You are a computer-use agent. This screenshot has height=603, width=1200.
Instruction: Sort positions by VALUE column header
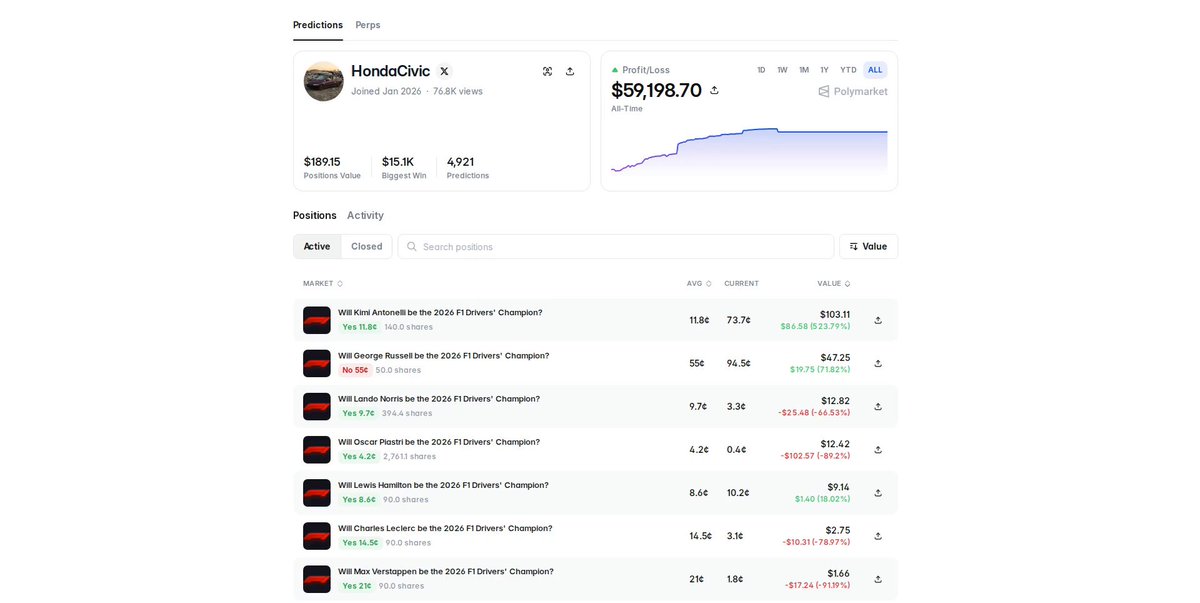834,283
